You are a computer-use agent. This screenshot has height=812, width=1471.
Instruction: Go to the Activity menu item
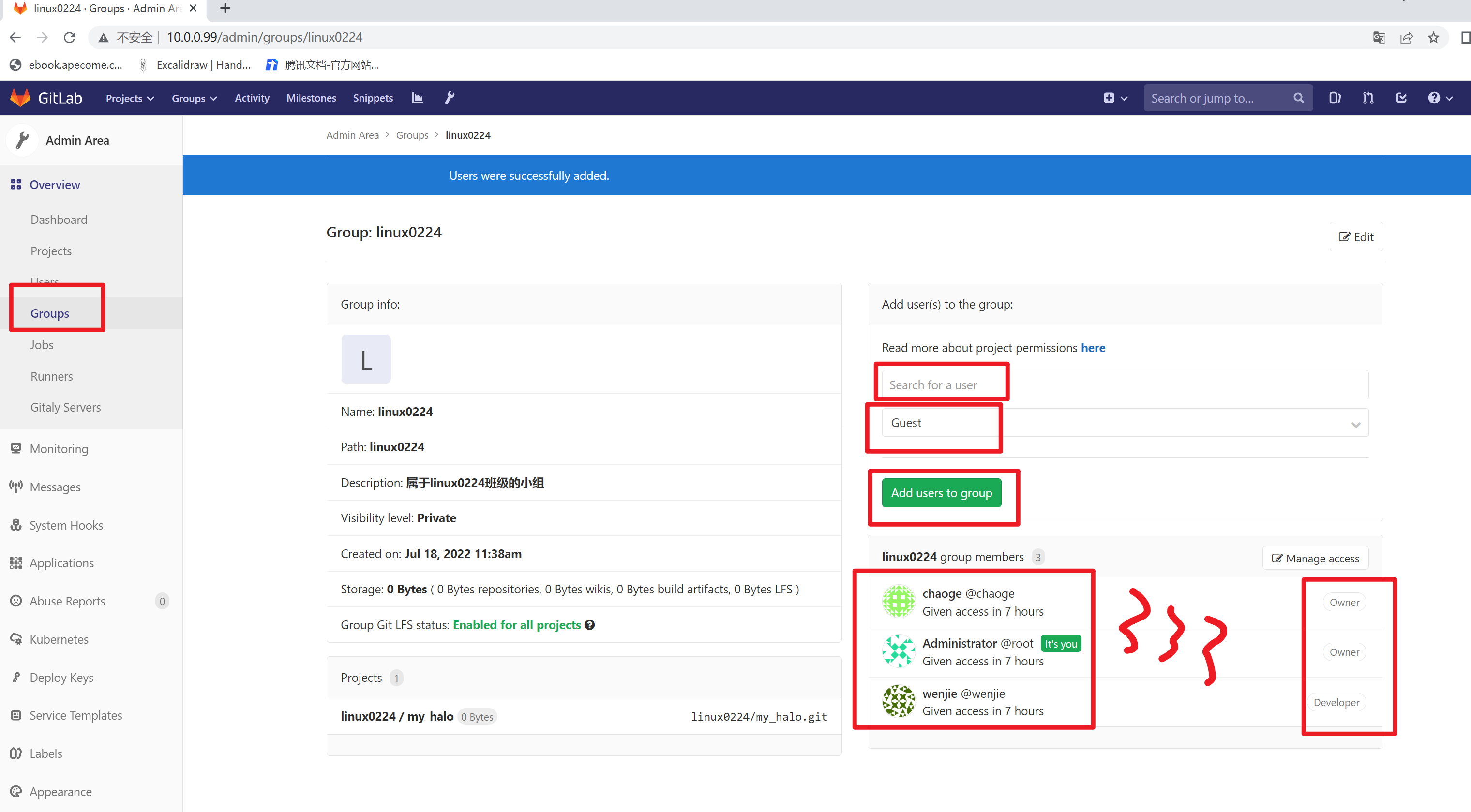click(x=252, y=98)
